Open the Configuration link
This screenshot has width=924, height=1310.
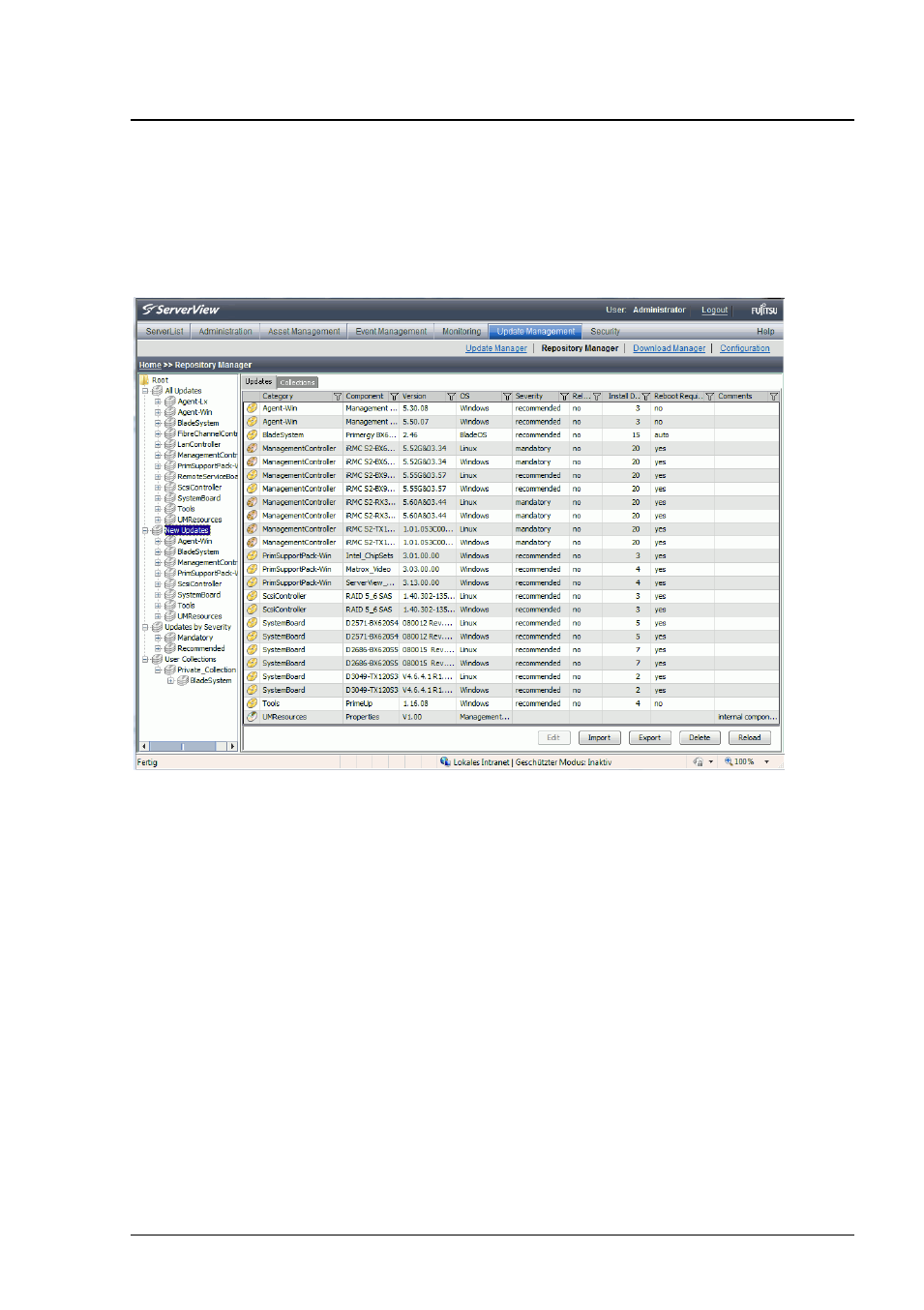[x=745, y=348]
